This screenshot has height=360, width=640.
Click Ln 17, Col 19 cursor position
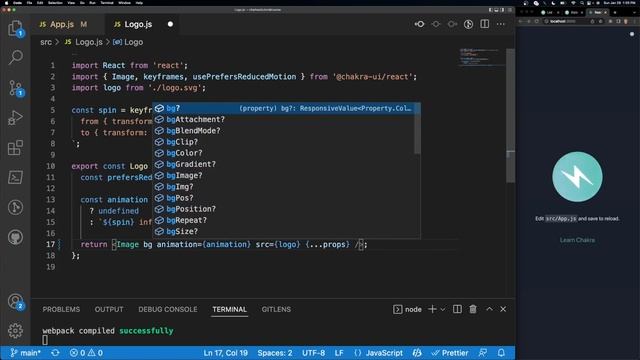[x=225, y=353]
